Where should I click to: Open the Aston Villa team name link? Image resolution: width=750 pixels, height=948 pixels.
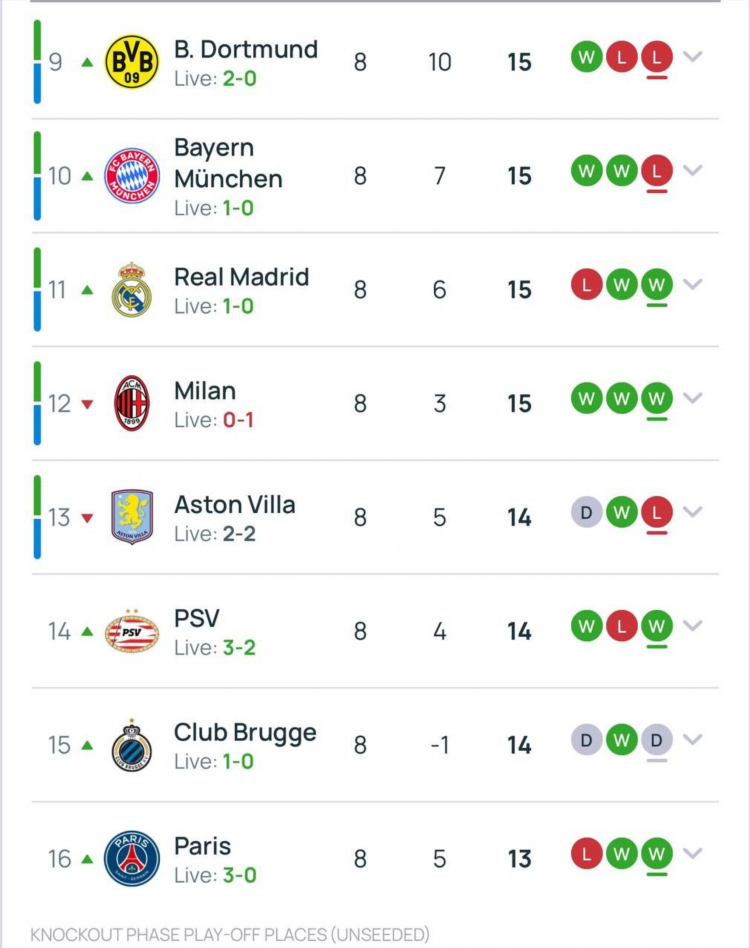coord(234,505)
